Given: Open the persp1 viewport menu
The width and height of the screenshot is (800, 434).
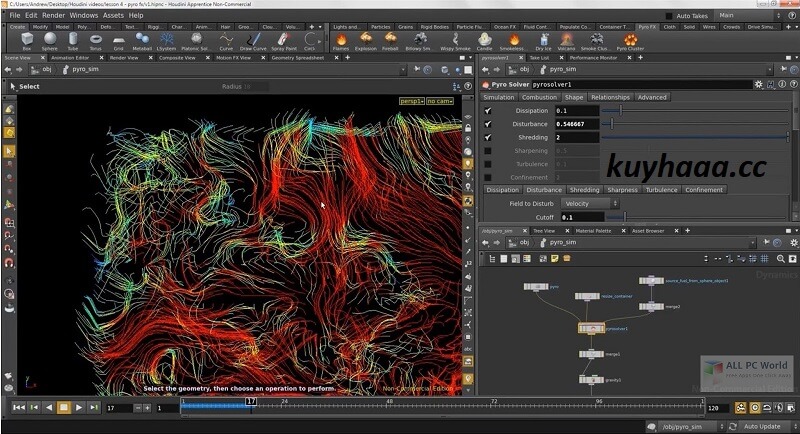Looking at the screenshot, I should [412, 101].
